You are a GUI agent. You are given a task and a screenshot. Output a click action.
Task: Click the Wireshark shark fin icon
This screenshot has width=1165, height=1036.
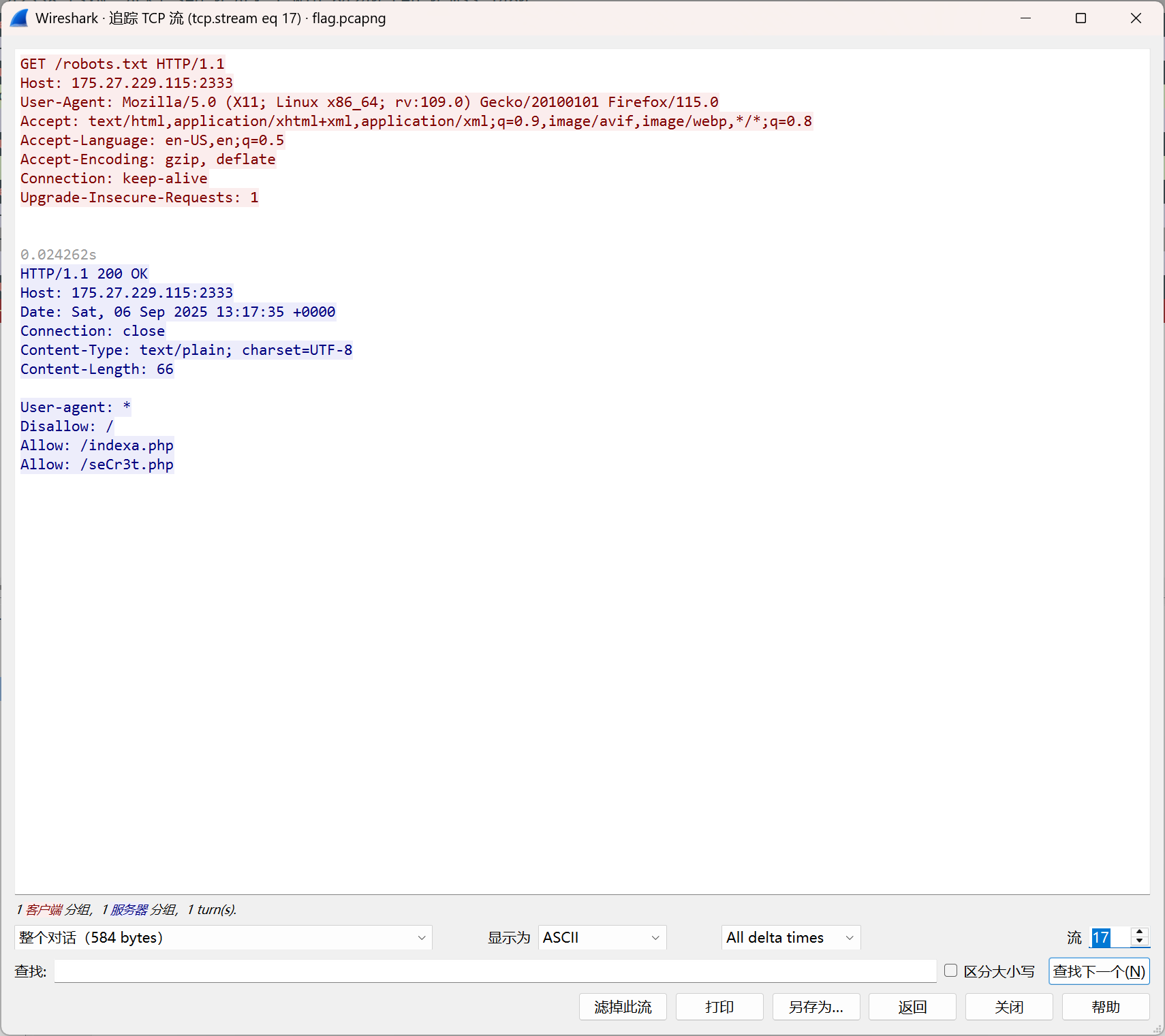[20, 18]
